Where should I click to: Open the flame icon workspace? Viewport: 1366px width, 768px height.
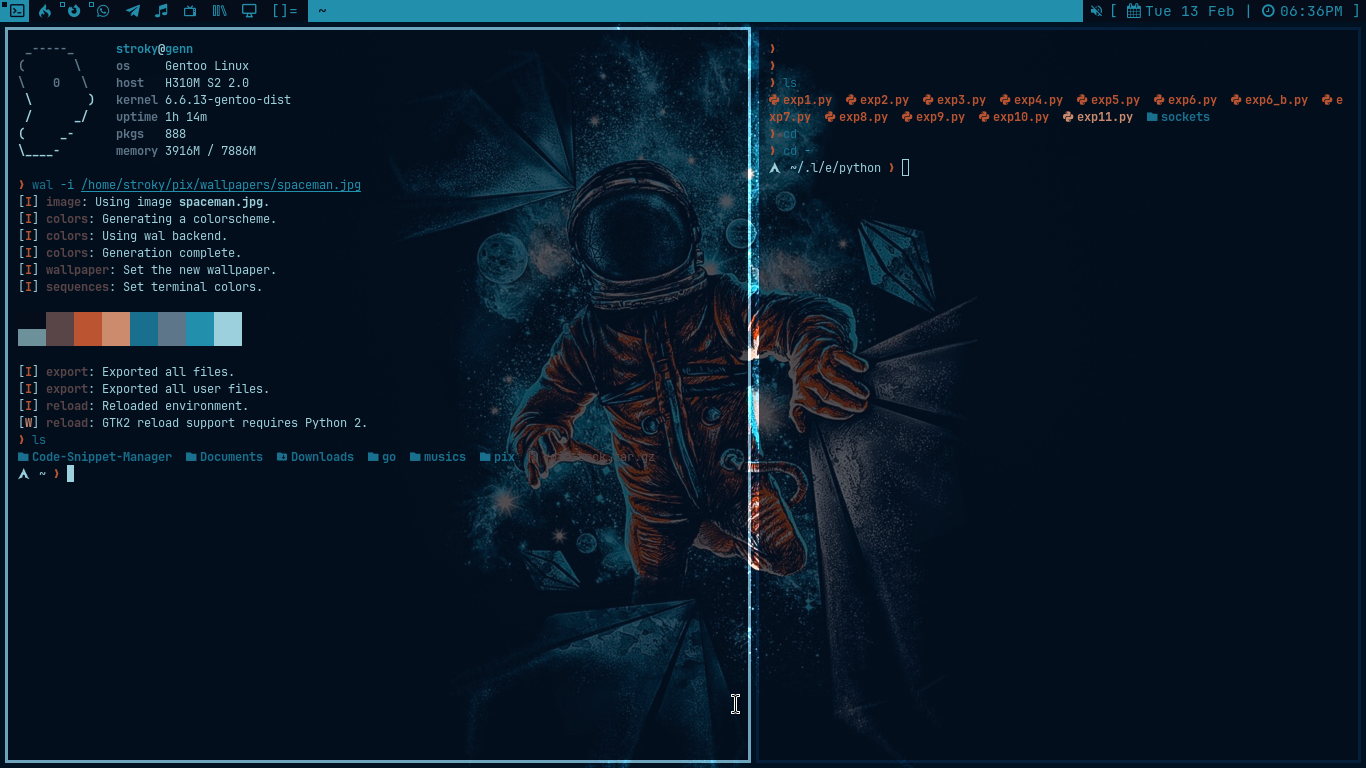click(x=45, y=11)
